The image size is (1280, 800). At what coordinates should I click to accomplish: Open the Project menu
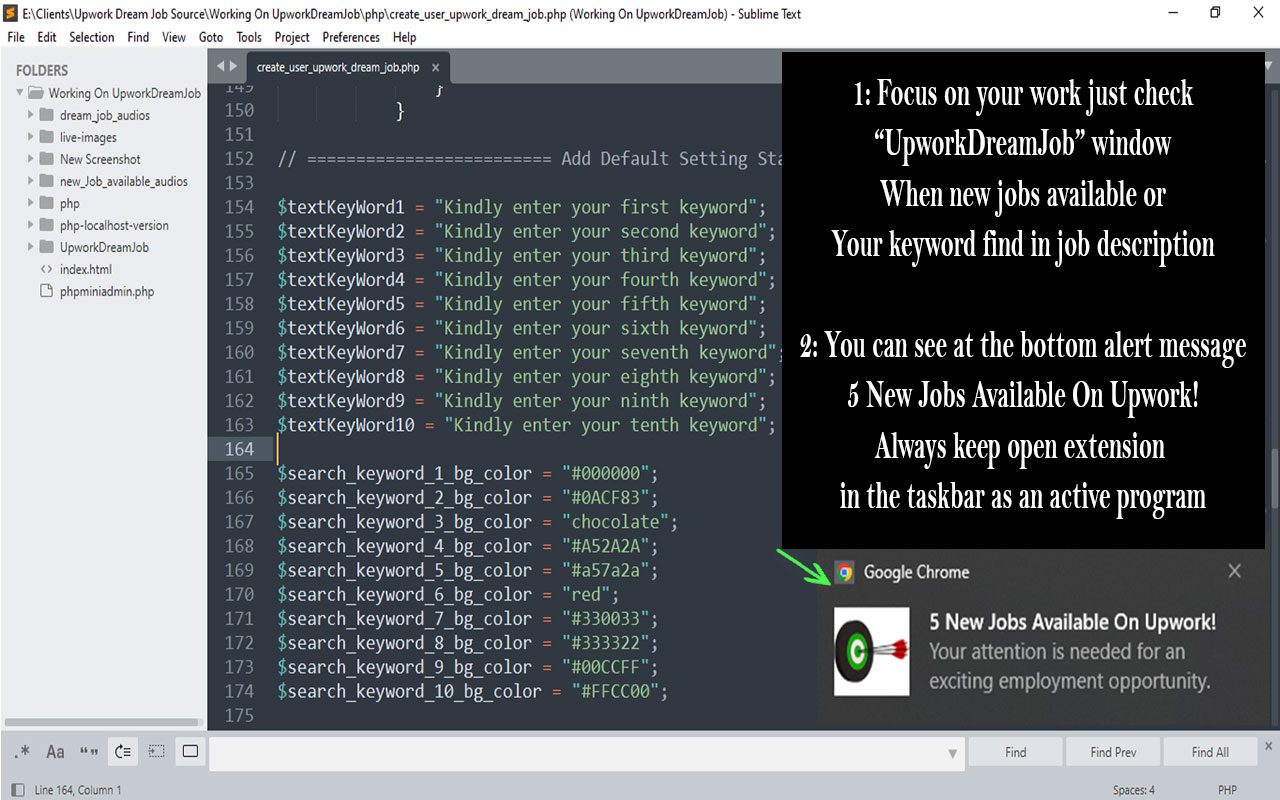[x=292, y=37]
